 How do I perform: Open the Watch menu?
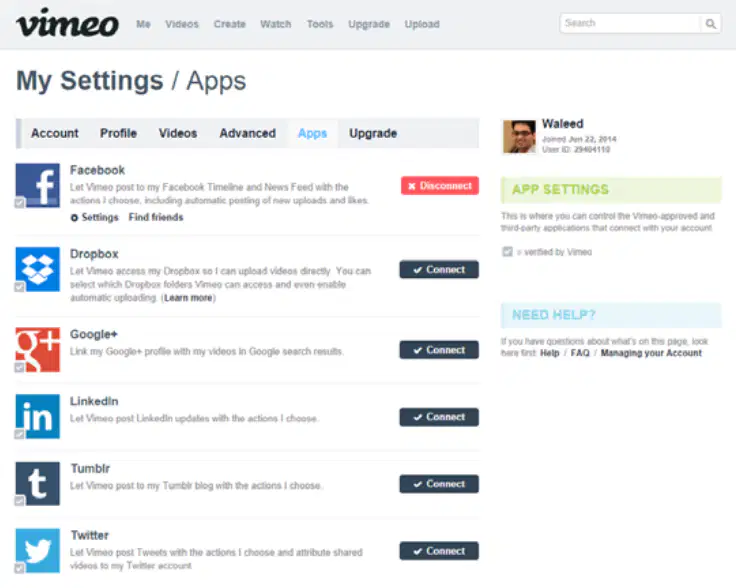(276, 24)
